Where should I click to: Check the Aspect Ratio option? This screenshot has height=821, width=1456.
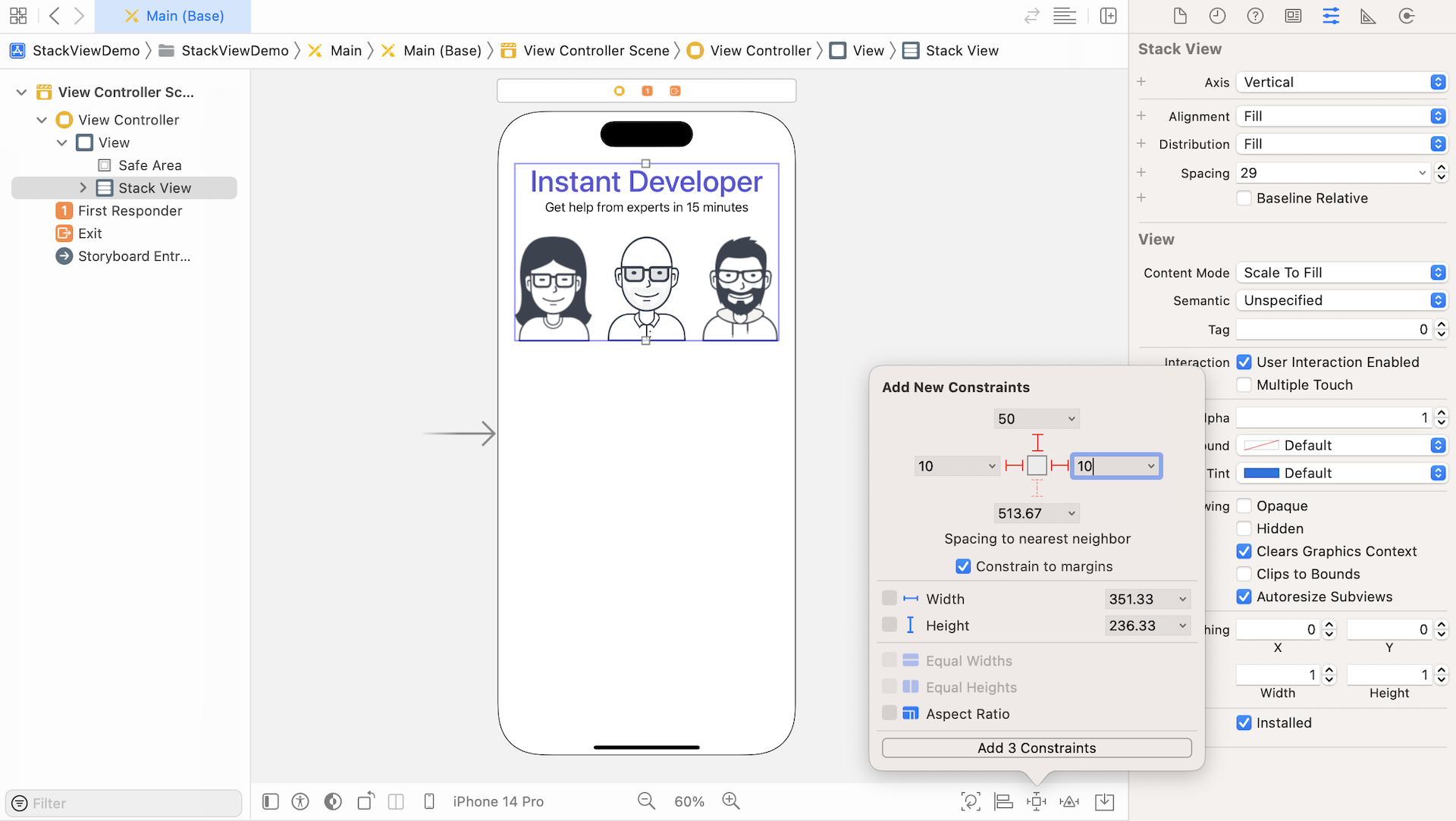[x=890, y=713]
